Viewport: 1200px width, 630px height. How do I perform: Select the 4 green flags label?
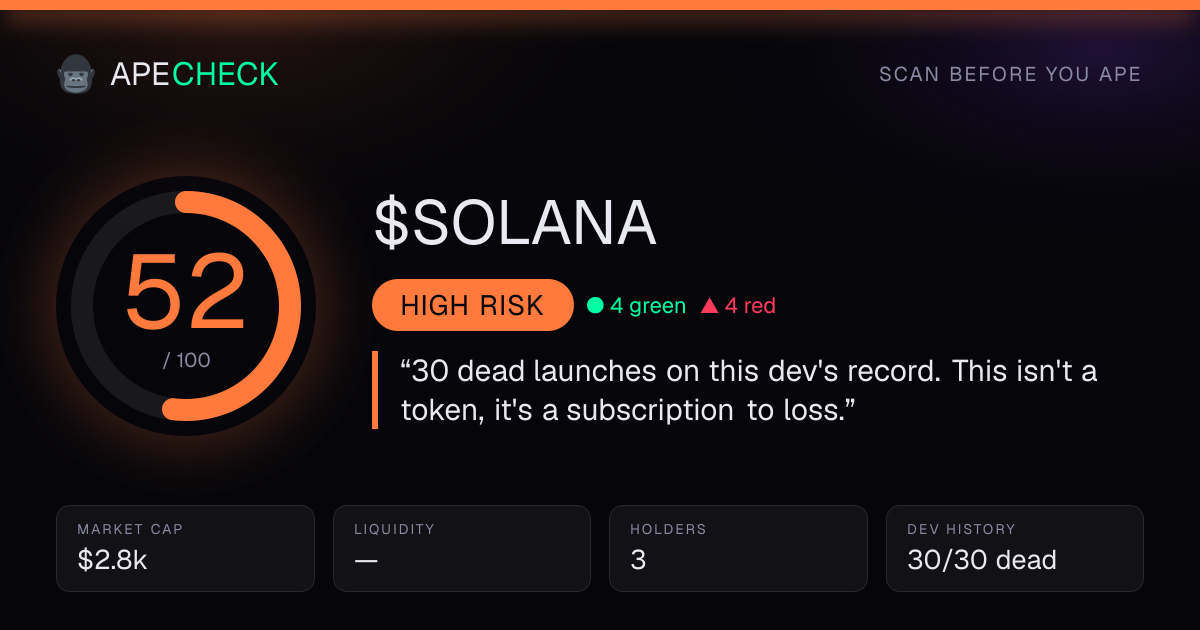(648, 306)
